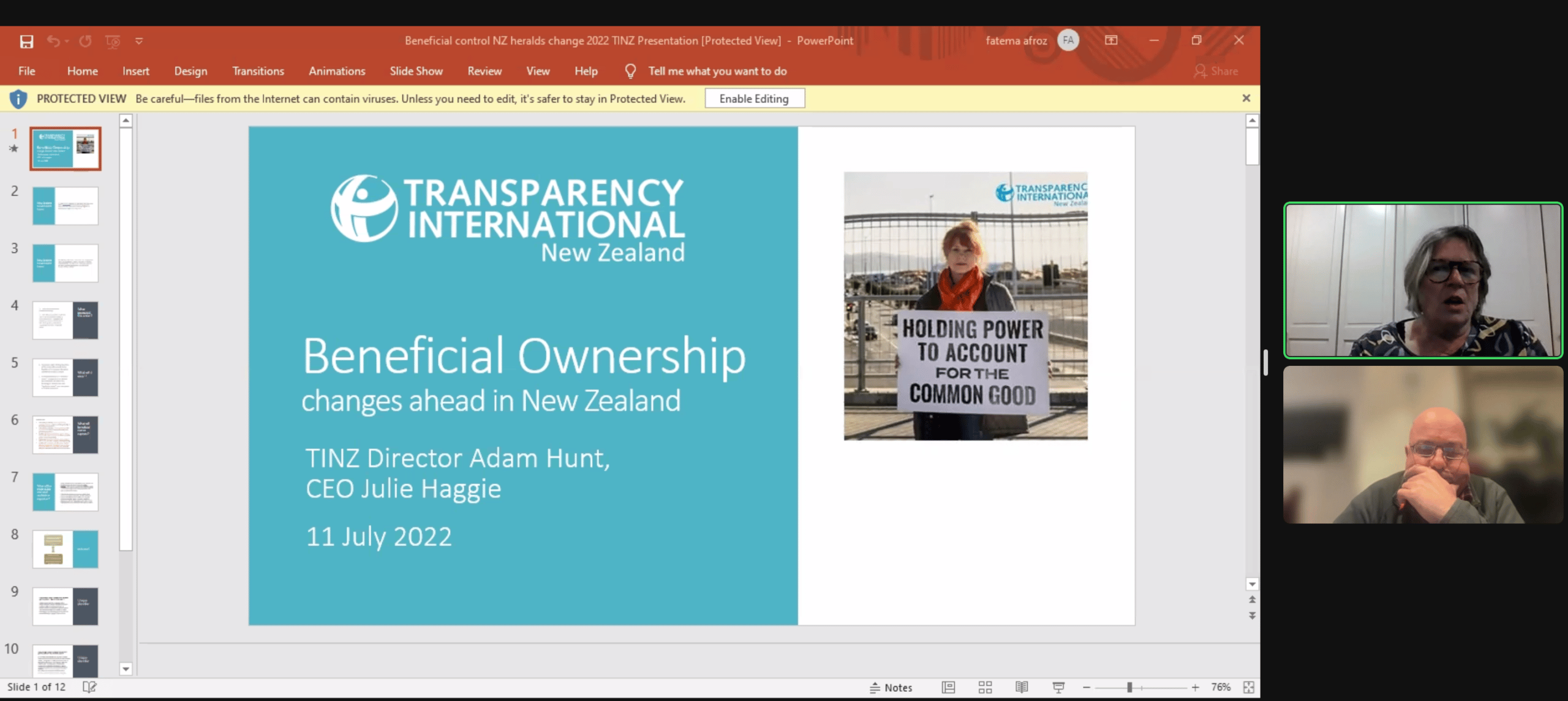Open the File menu
The width and height of the screenshot is (1568, 701).
(27, 71)
